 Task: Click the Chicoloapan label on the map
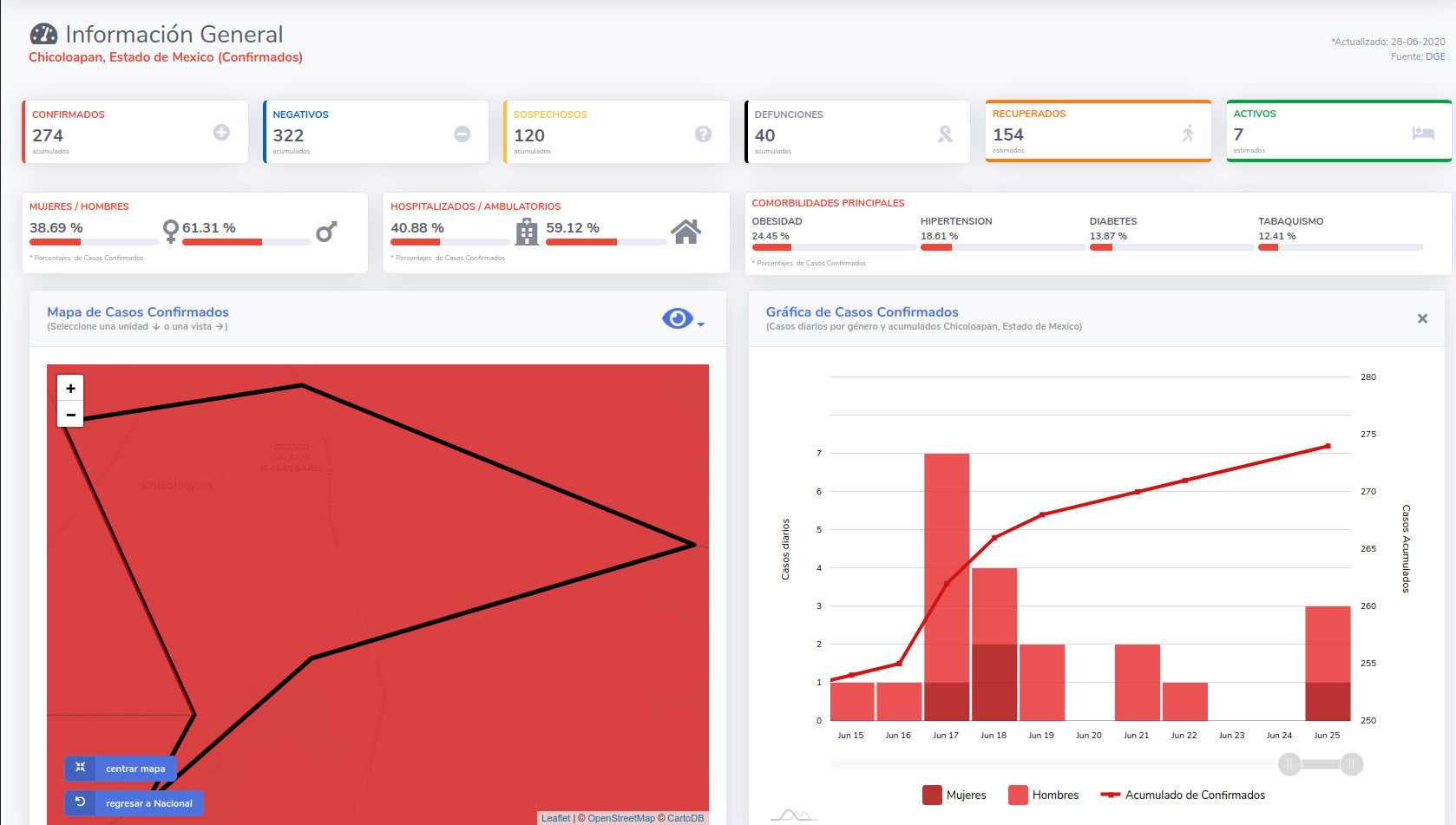[177, 485]
